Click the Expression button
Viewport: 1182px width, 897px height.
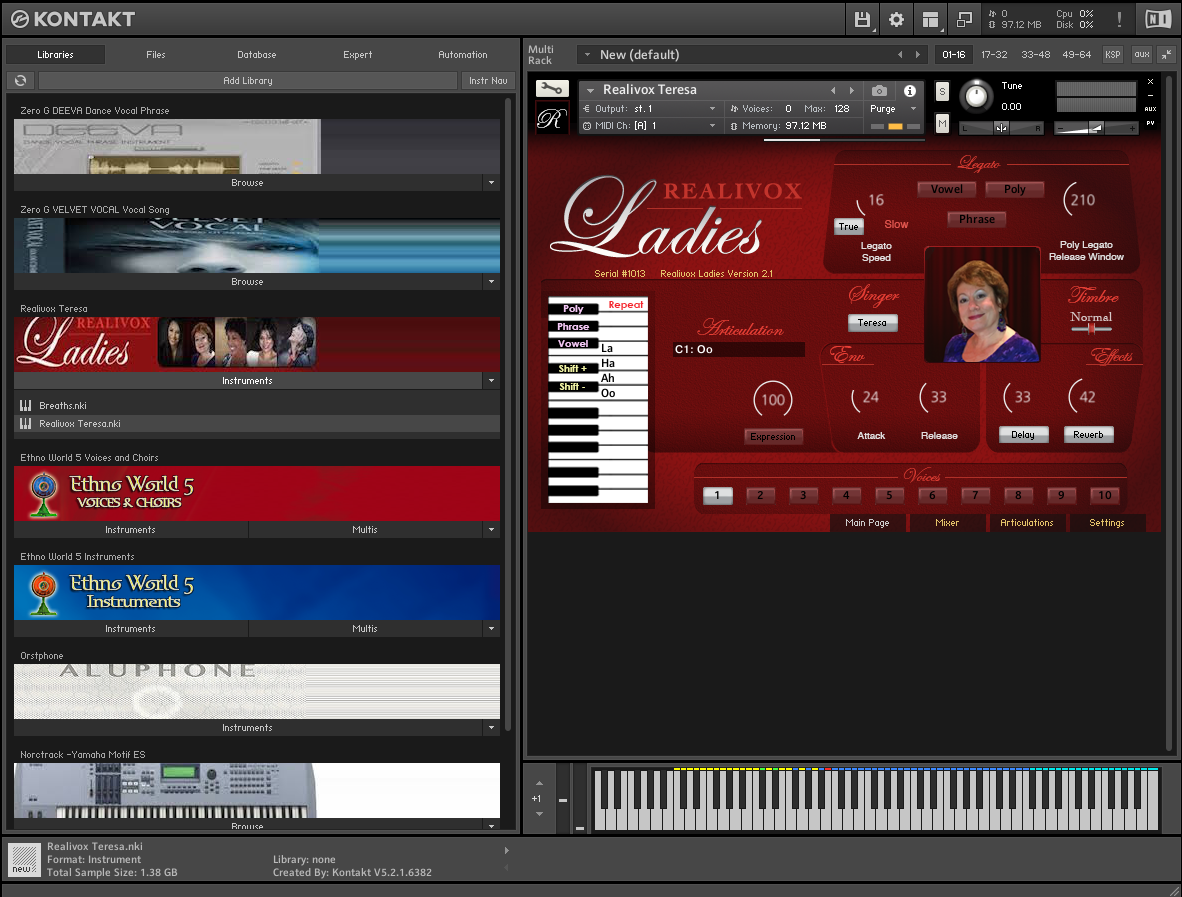click(773, 436)
